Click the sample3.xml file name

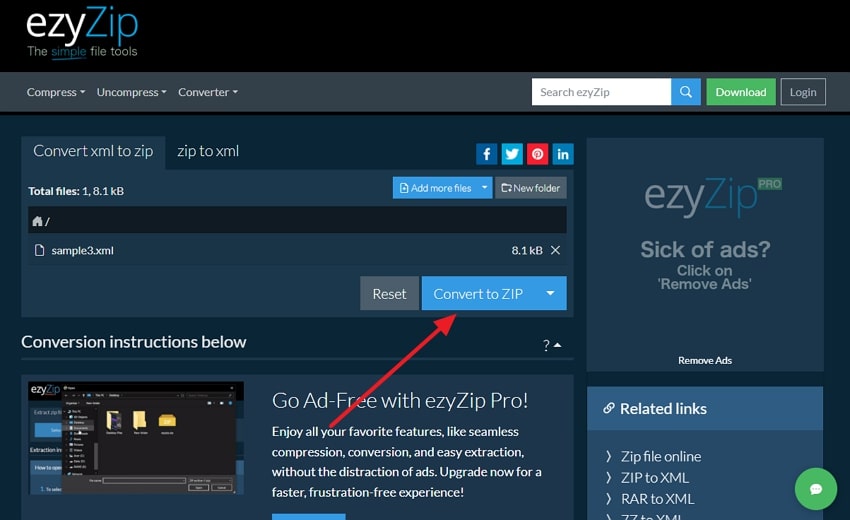pos(82,251)
